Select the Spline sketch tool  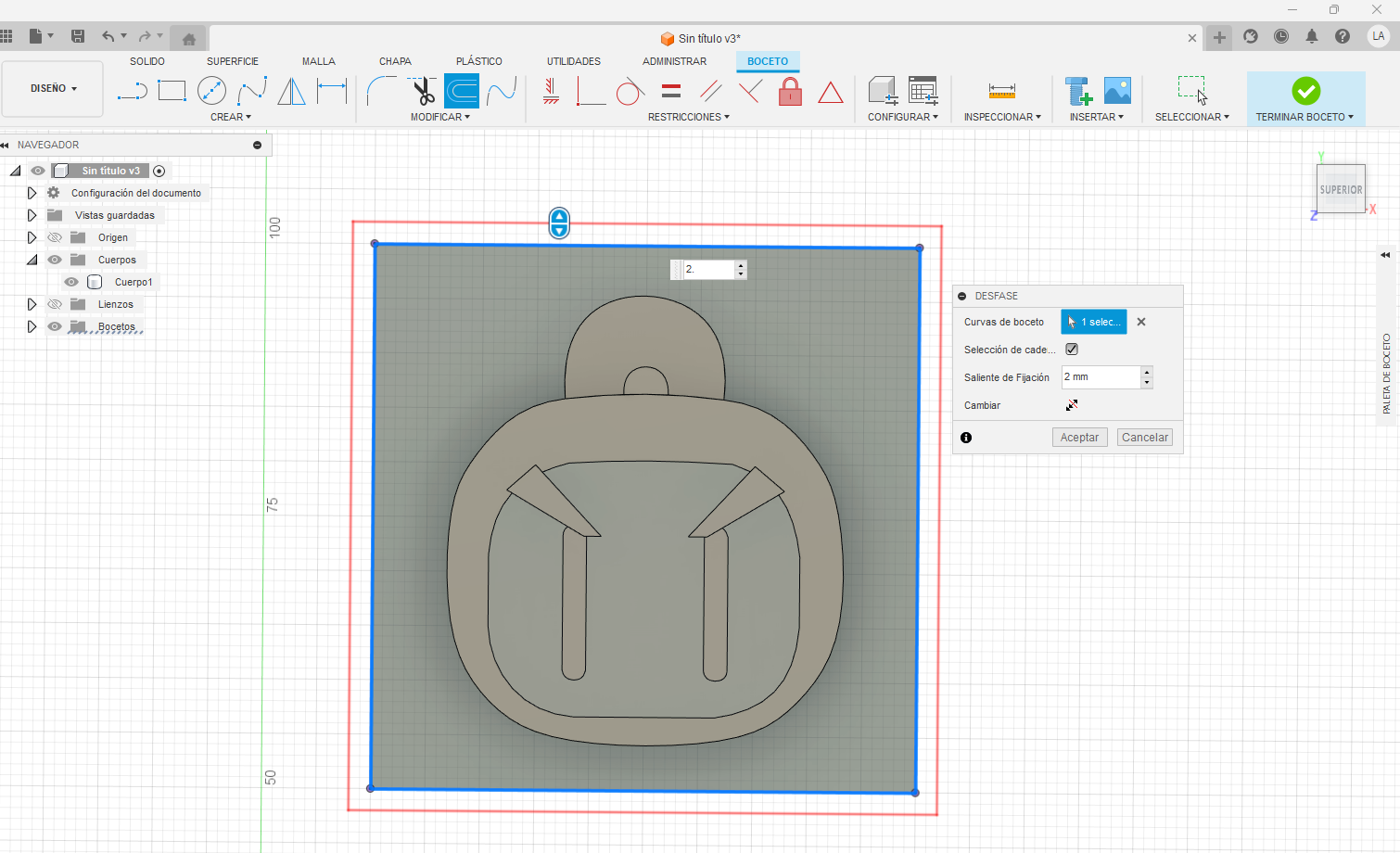click(x=252, y=91)
